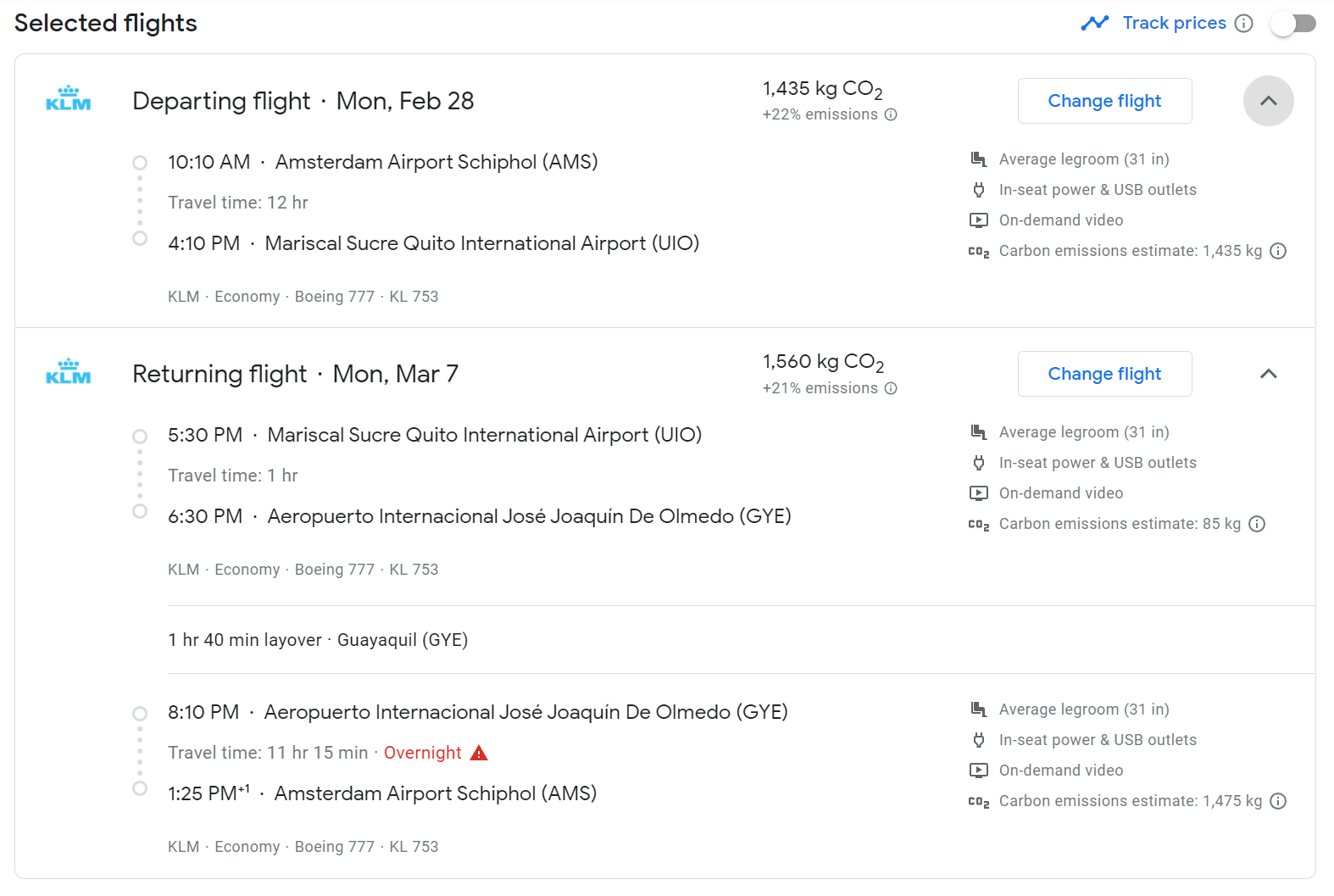Viewport: 1334px width, 896px height.
Task: Click the Track prices info icon
Action: pos(1243,24)
